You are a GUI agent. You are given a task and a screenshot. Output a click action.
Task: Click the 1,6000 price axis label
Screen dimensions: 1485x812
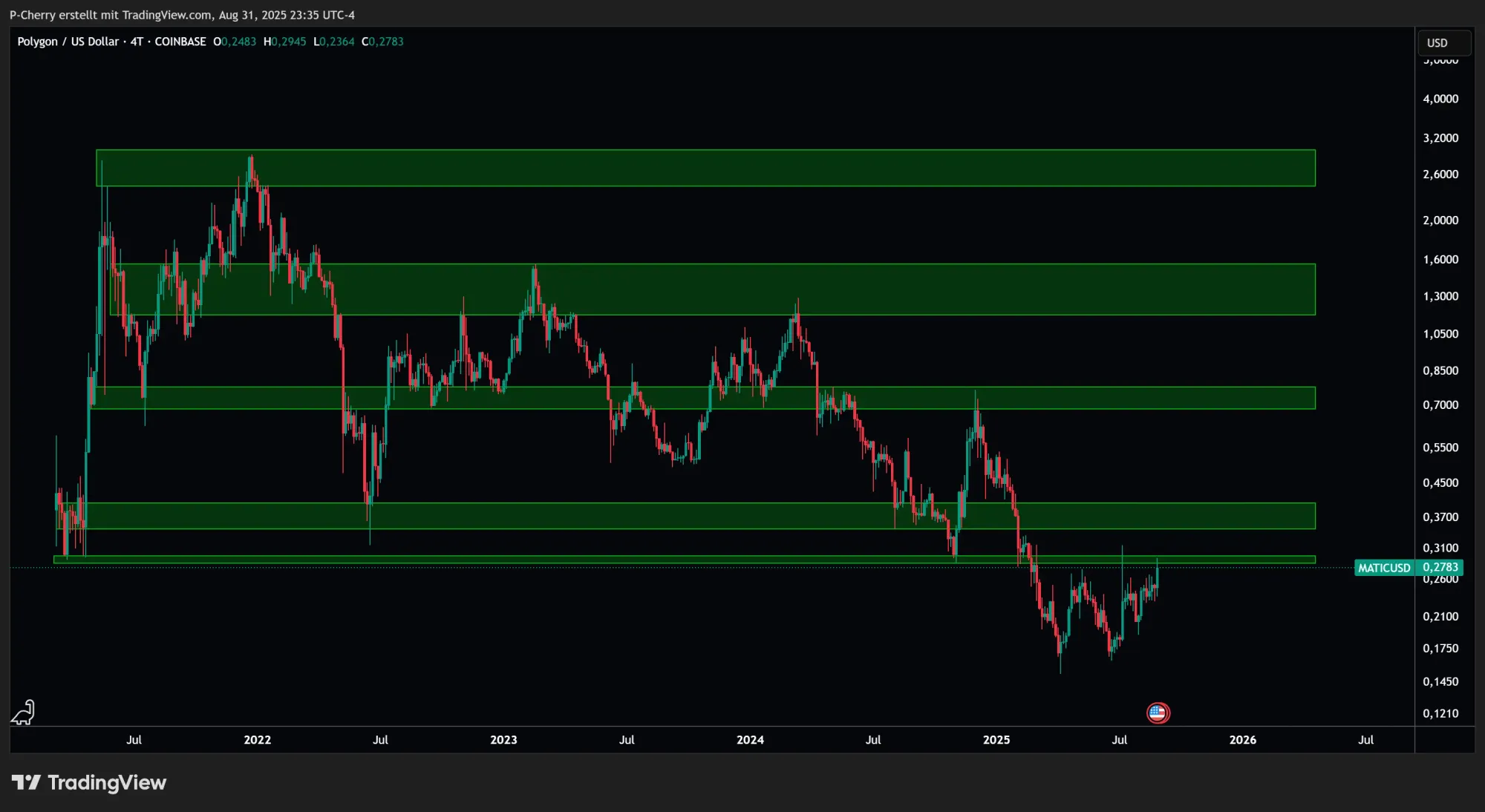click(x=1440, y=260)
